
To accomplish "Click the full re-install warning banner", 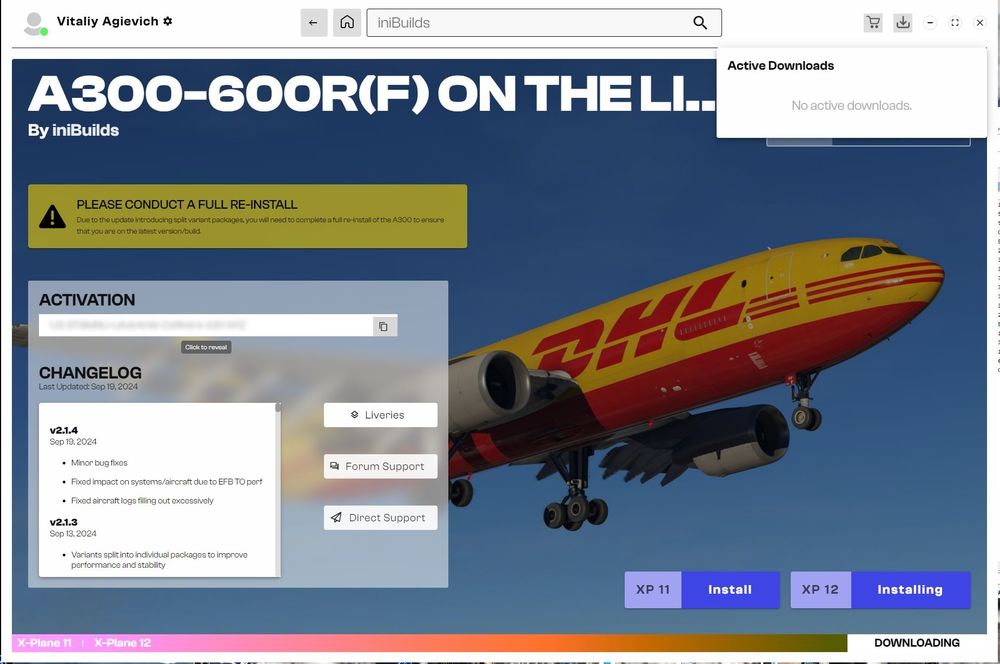I will pyautogui.click(x=247, y=216).
